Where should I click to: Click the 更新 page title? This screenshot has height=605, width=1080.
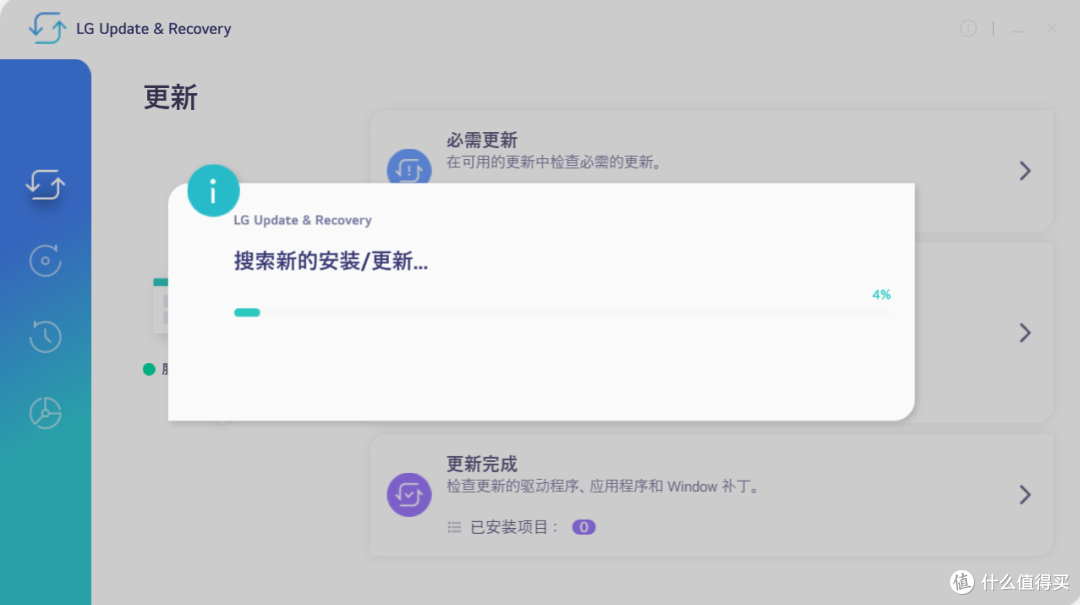[171, 97]
